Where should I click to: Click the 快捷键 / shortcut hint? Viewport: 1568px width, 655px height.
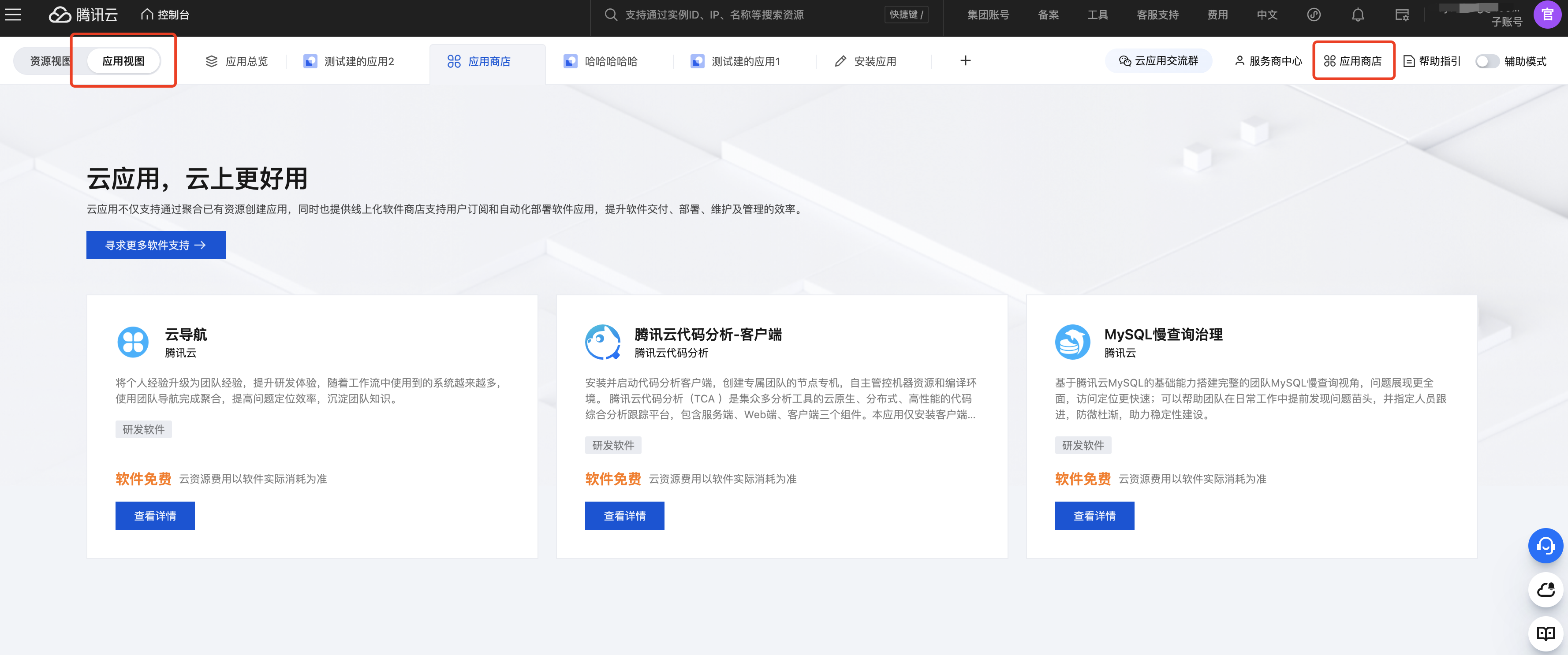(906, 15)
